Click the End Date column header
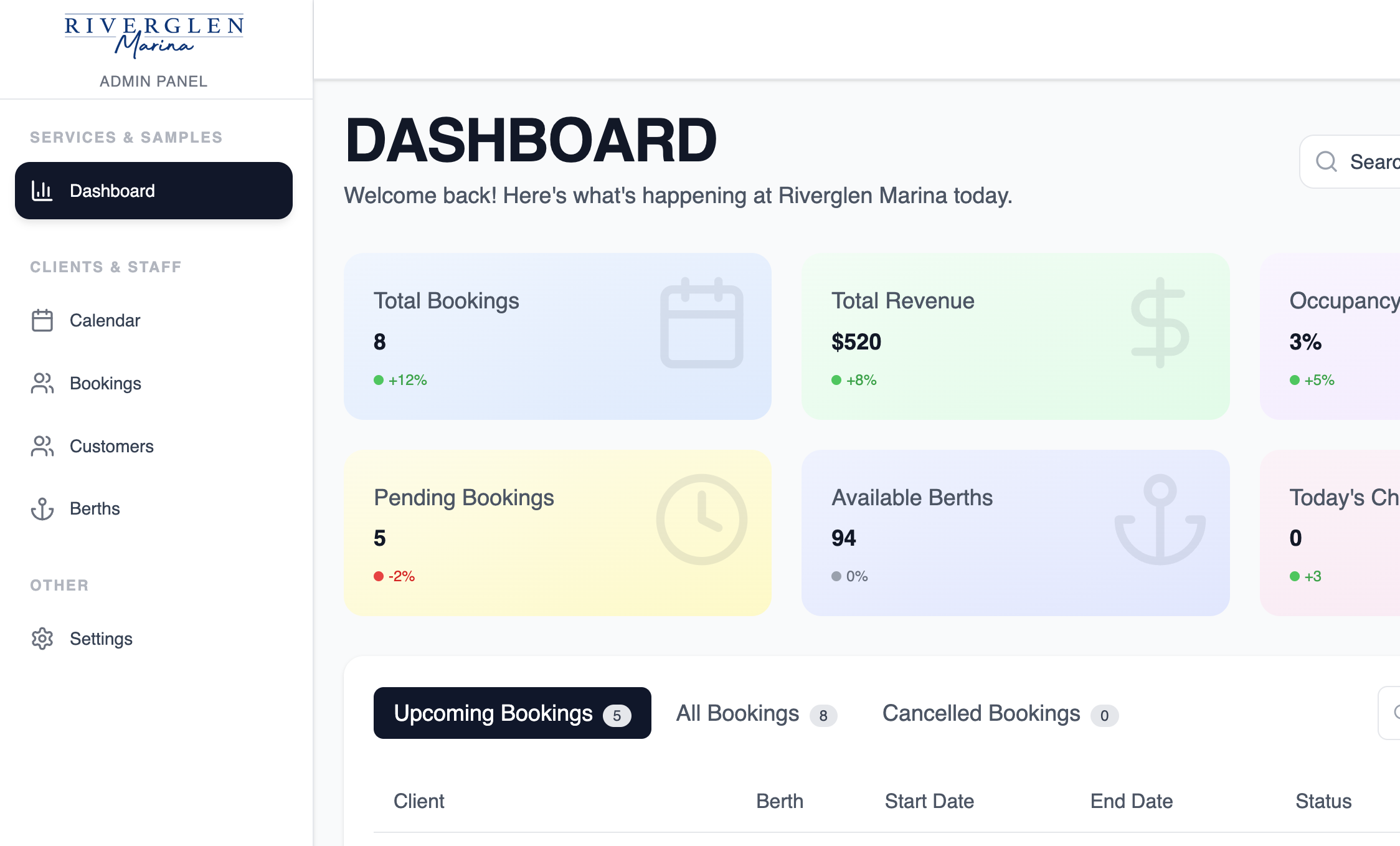Screen dimensions: 1400x846 point(1132,801)
